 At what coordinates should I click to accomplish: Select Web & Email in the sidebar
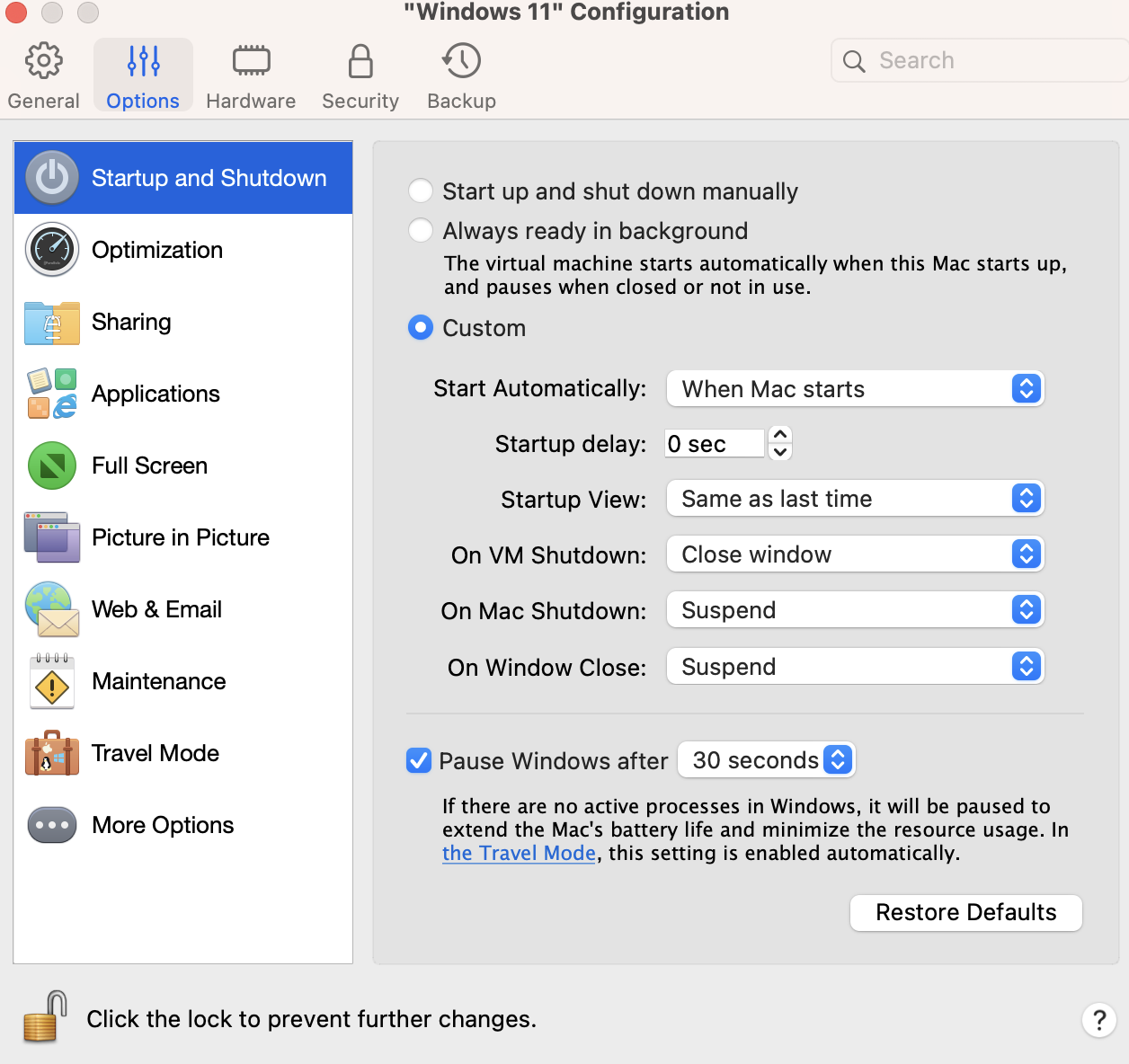point(183,609)
